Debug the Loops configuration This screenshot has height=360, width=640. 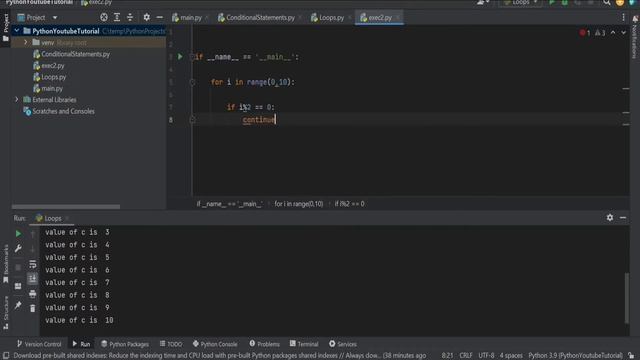coord(564,3)
